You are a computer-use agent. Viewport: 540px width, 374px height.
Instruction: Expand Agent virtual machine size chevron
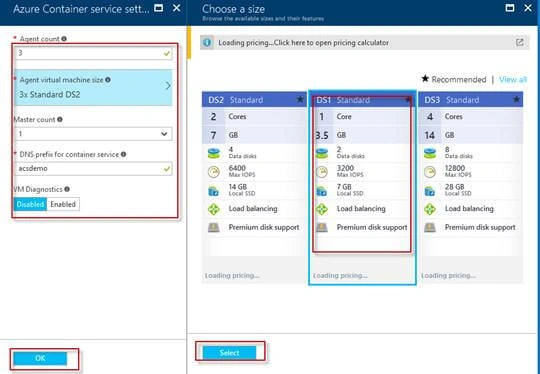pos(168,86)
